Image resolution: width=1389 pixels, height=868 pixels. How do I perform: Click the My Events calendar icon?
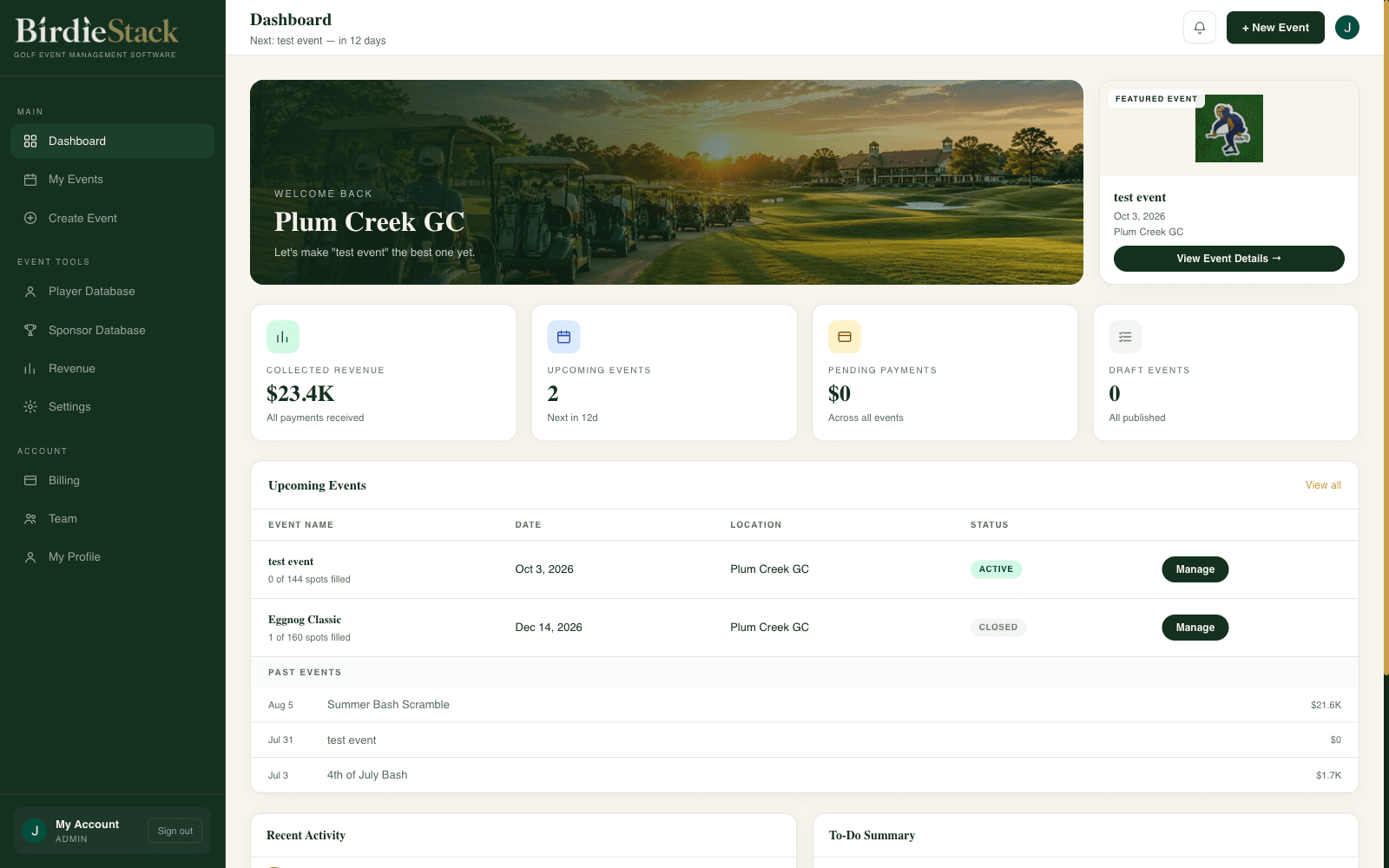tap(30, 180)
